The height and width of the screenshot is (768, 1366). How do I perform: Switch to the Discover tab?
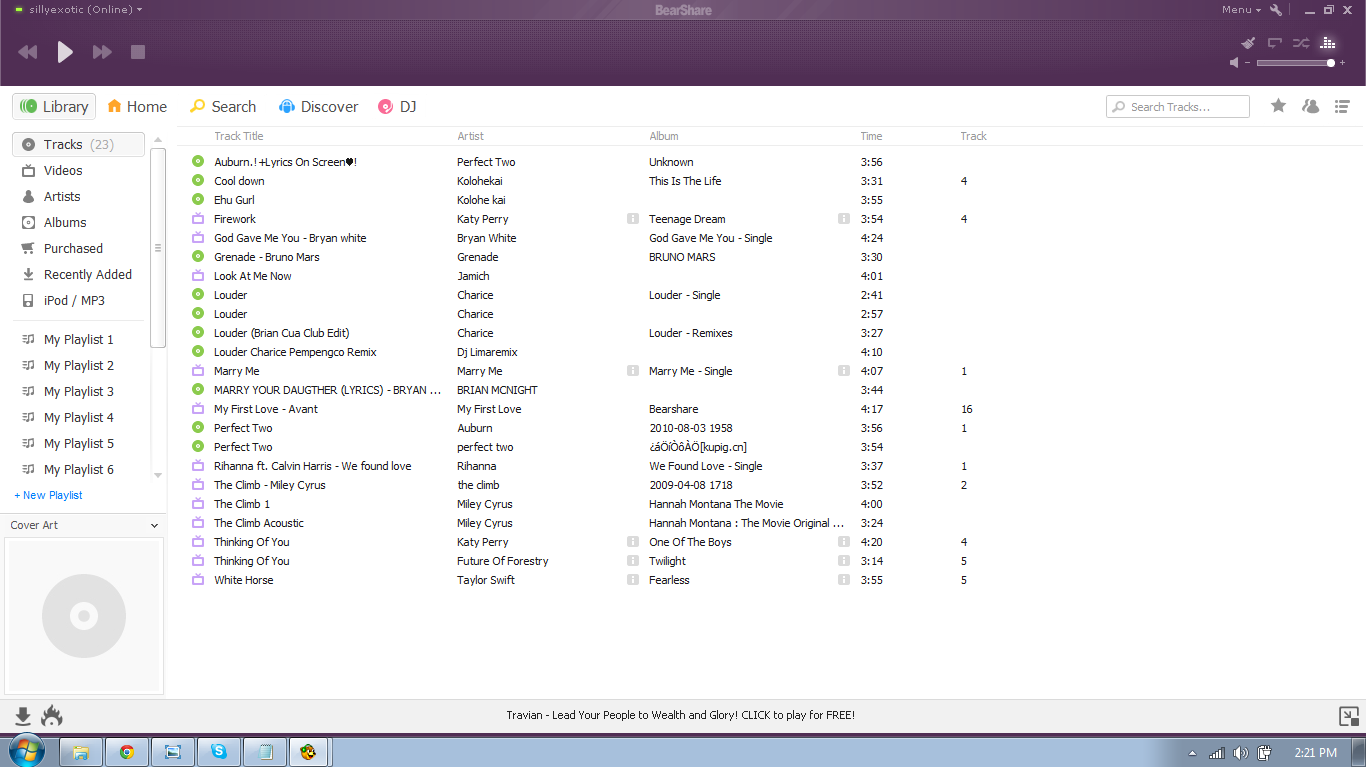pyautogui.click(x=318, y=107)
